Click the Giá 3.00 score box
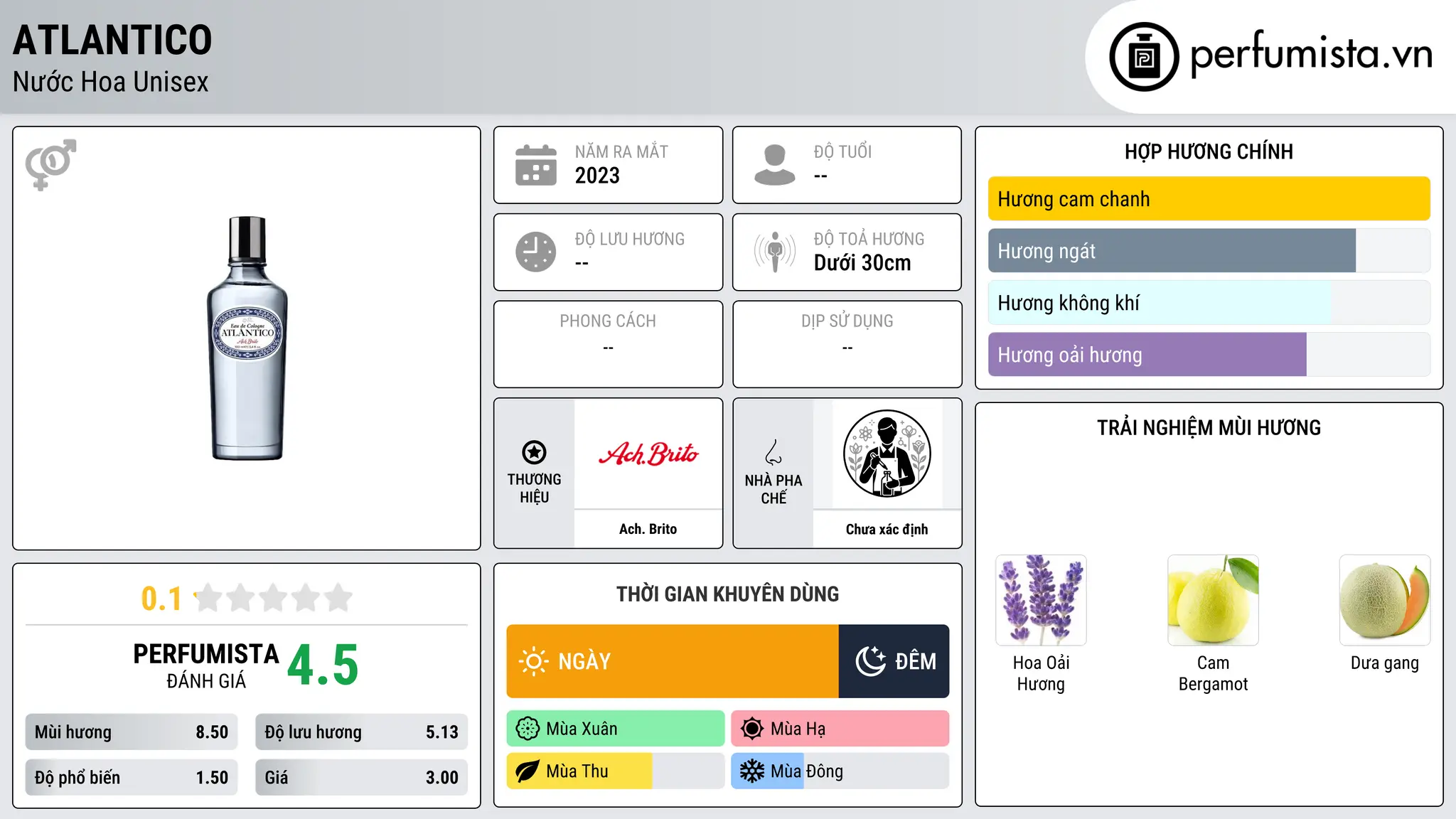This screenshot has width=1456, height=819. click(362, 778)
